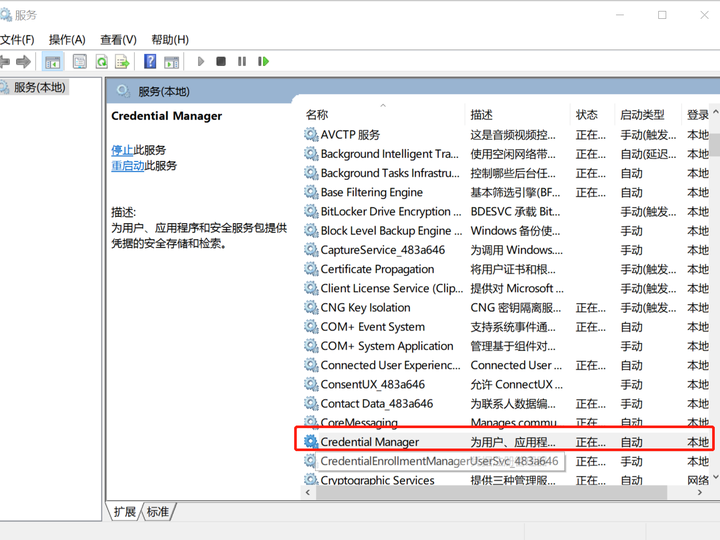Select the Cryptographic Services row name
720x540 pixels.
tap(377, 480)
